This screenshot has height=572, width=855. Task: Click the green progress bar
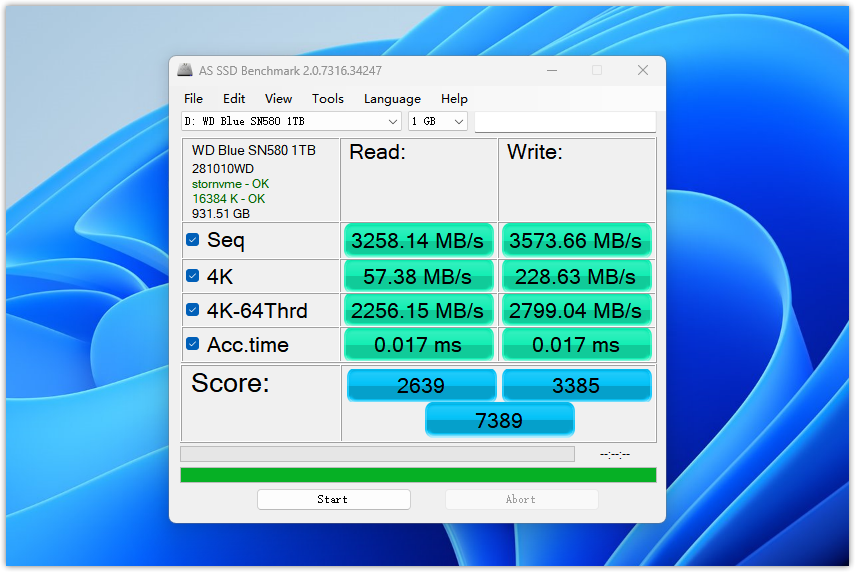tap(418, 475)
